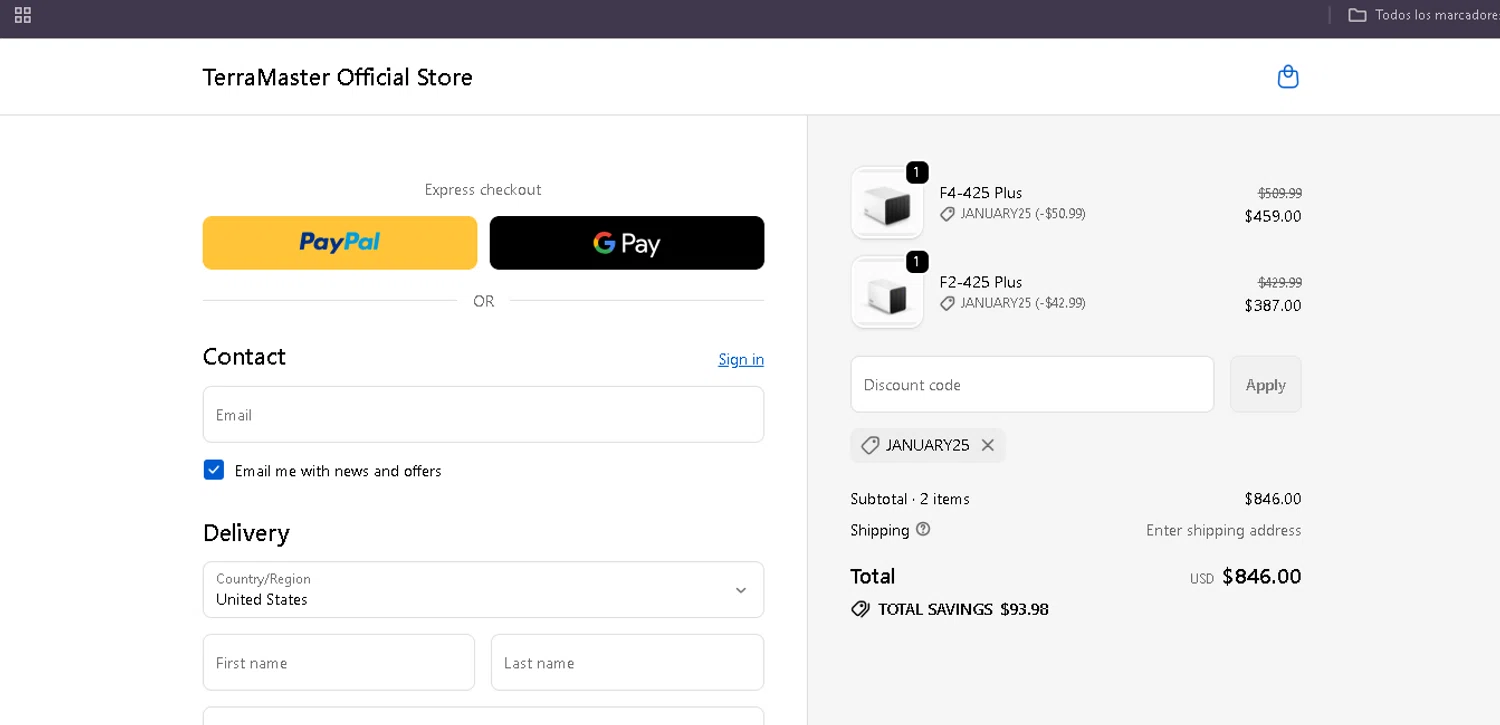Click the shipping help question mark icon
Screen dimensions: 1500x725
click(923, 529)
